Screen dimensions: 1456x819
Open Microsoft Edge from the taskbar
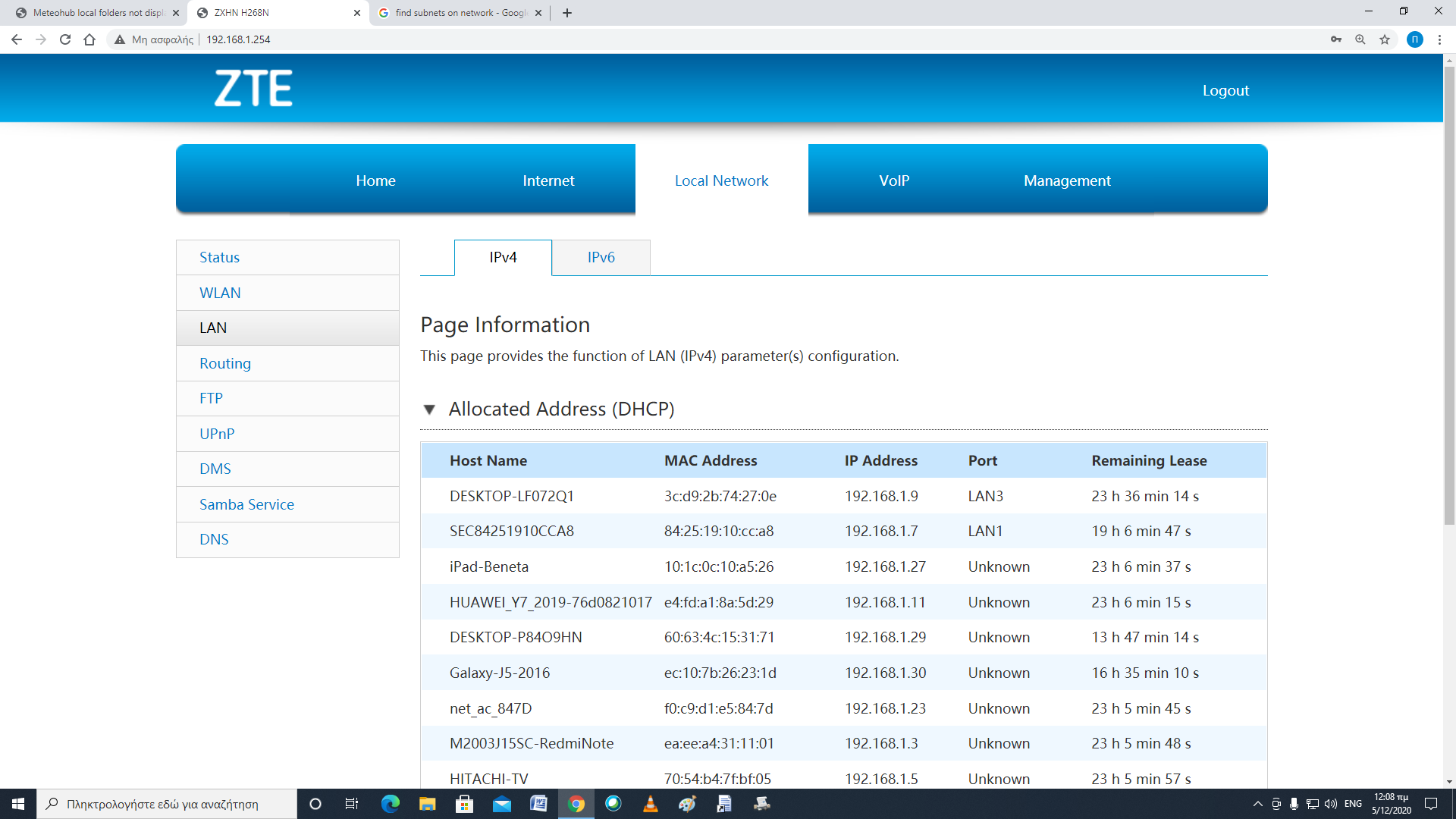point(391,804)
